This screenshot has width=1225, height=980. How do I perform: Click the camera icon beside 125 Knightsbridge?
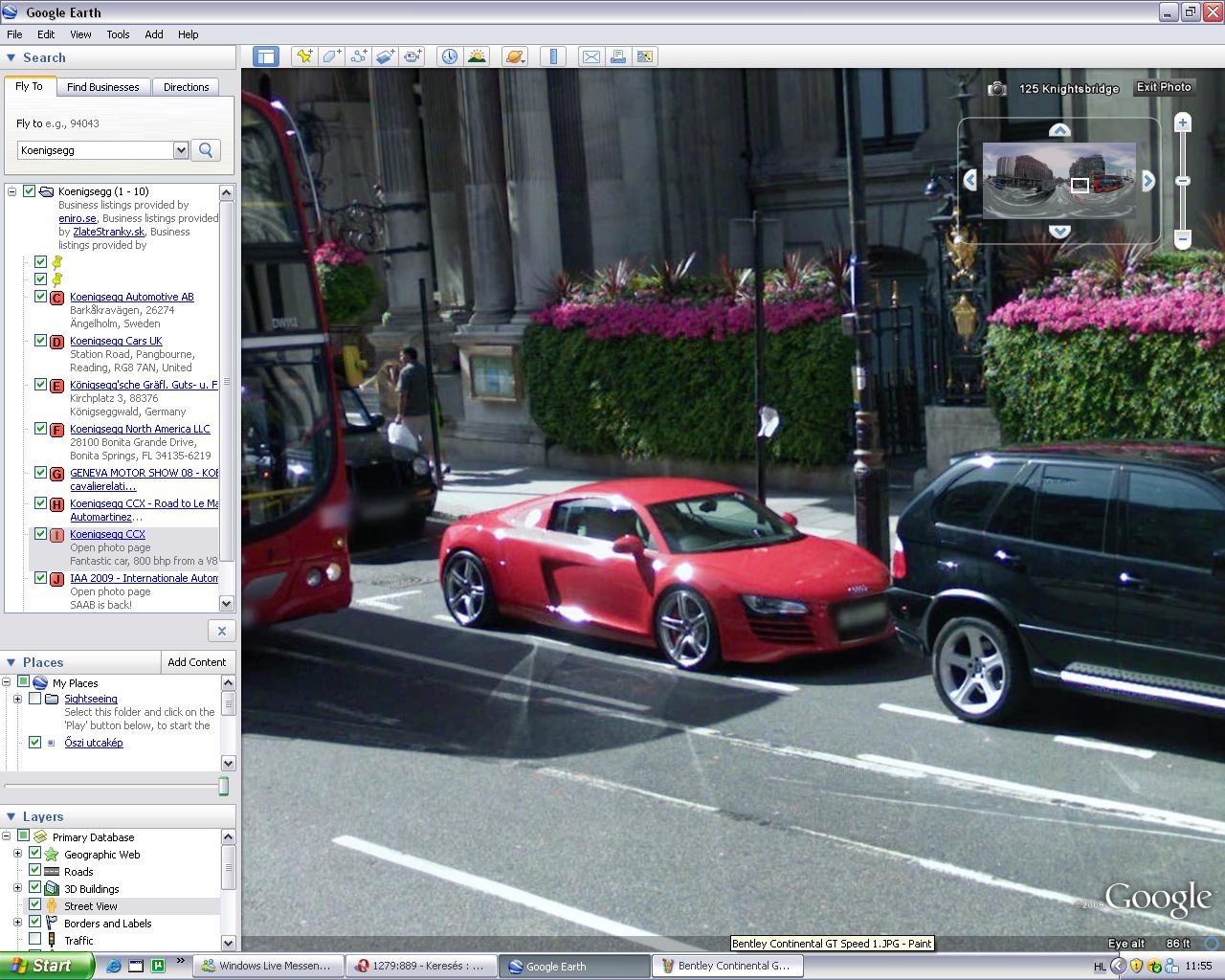click(x=997, y=88)
